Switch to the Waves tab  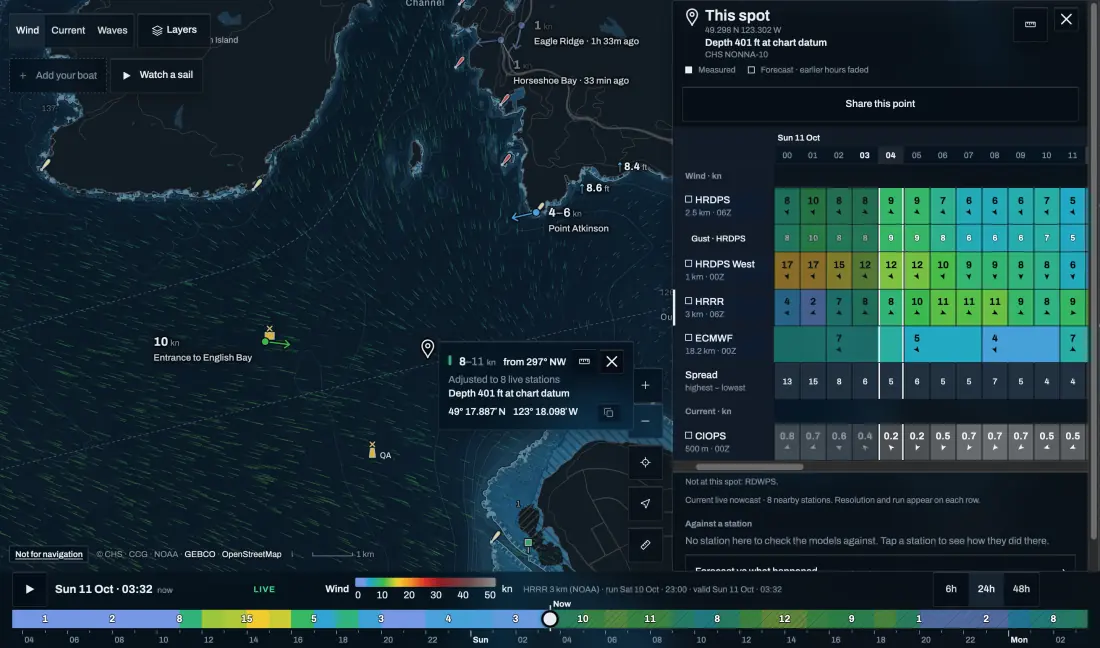coord(112,30)
